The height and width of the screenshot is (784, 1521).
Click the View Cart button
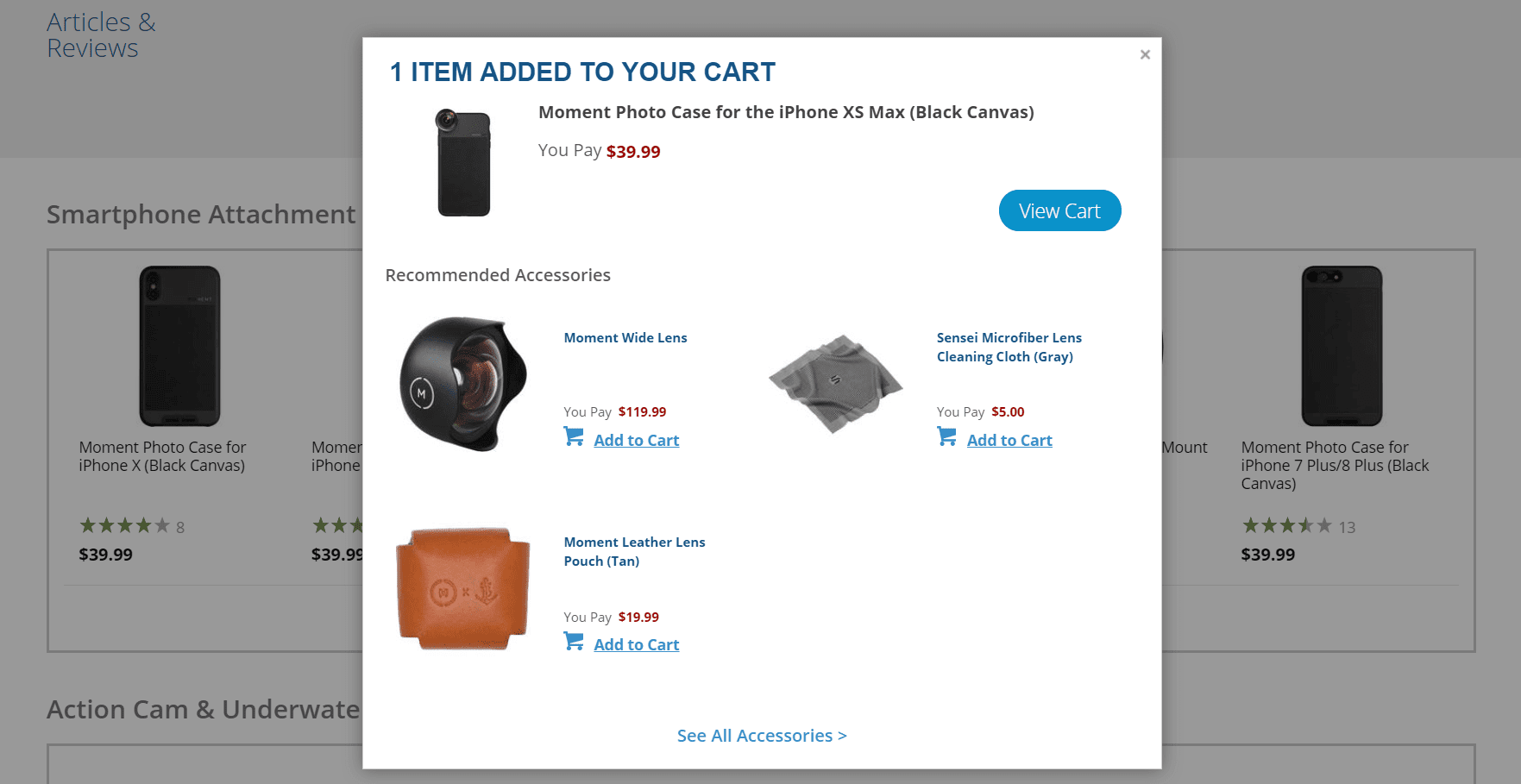(1059, 210)
